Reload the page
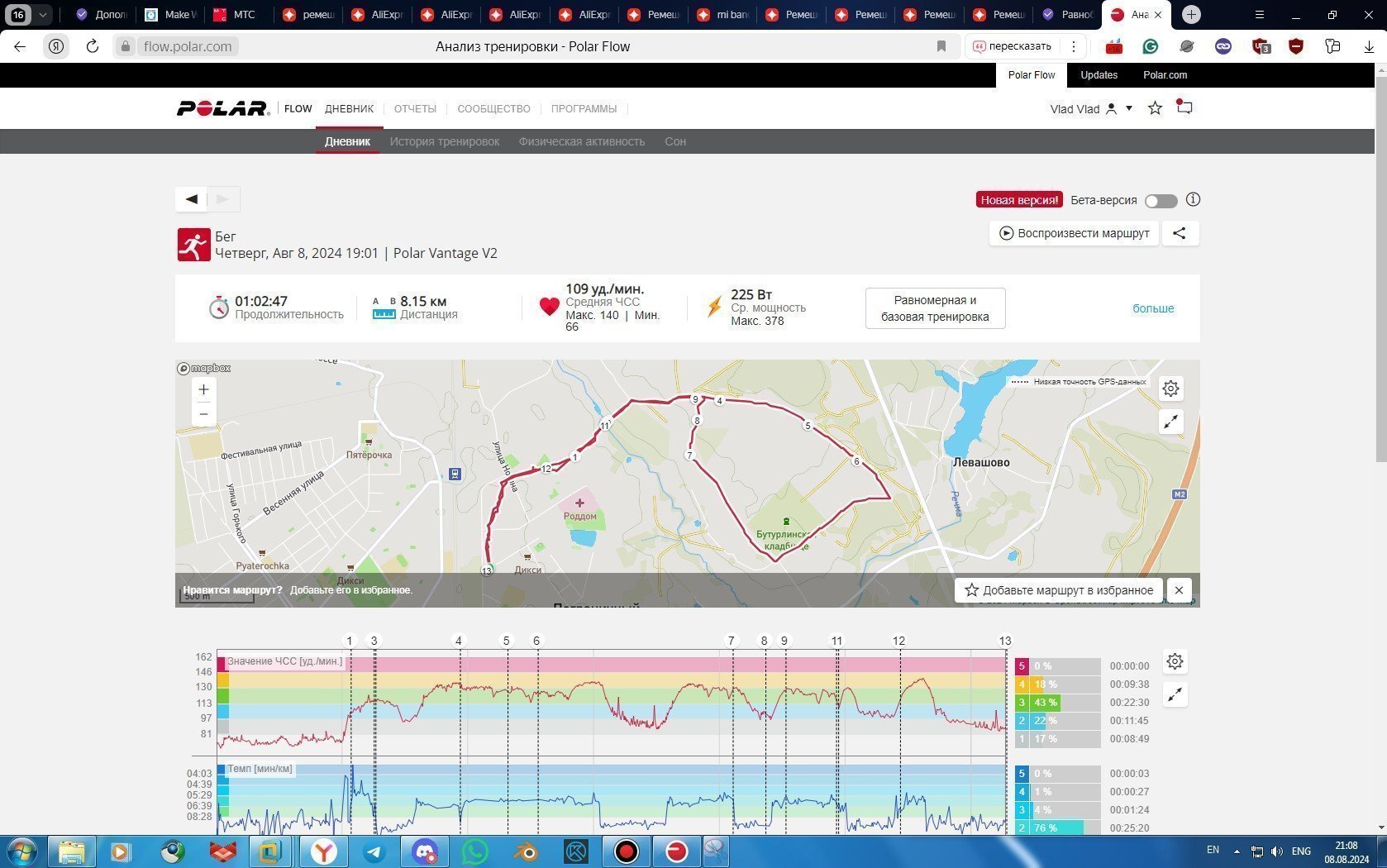Image resolution: width=1387 pixels, height=868 pixels. tap(93, 46)
